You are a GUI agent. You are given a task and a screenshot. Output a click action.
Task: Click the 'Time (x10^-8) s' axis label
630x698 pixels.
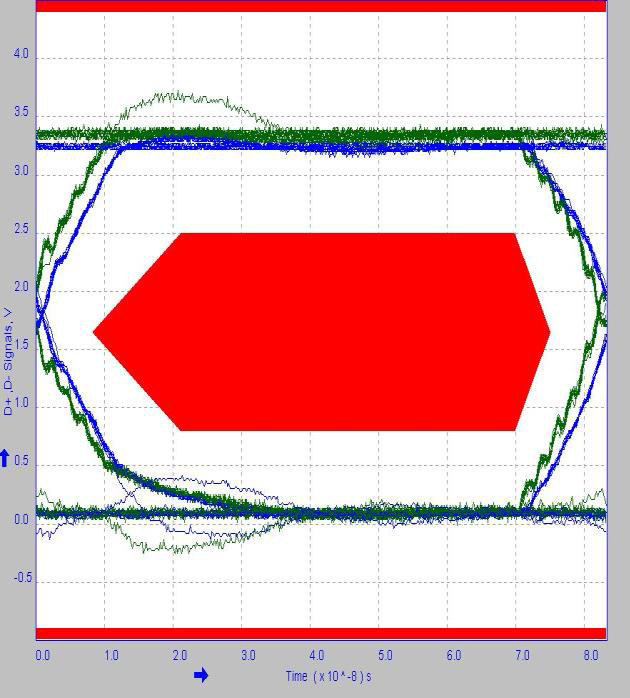(328, 677)
